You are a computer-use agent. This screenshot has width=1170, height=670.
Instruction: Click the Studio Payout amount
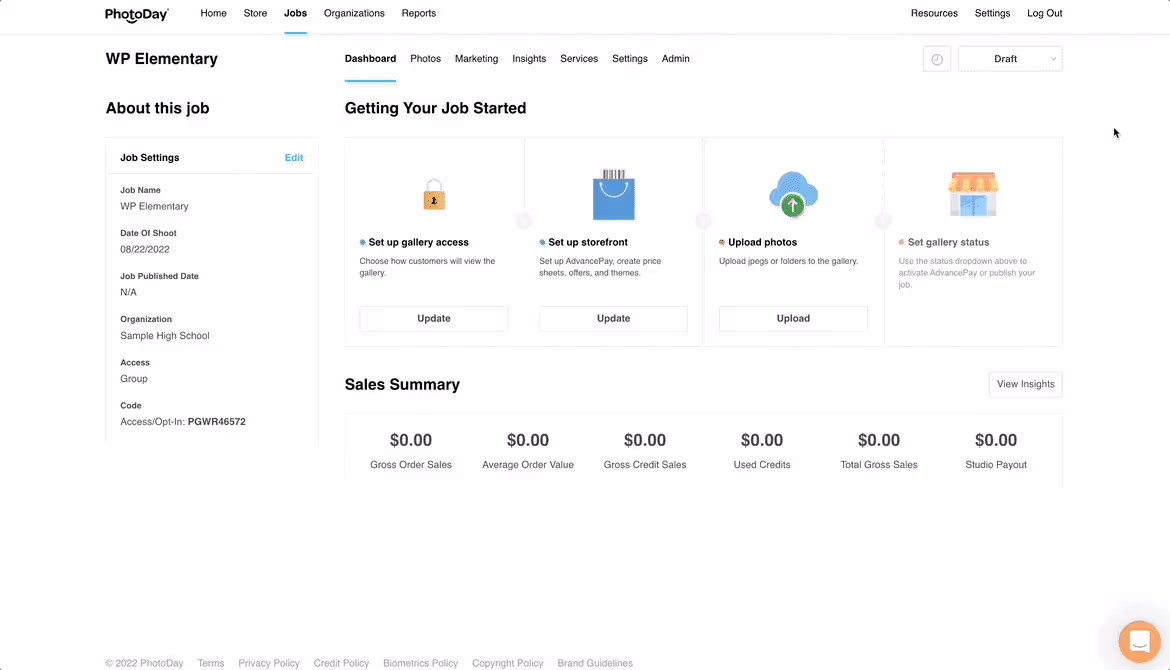point(996,440)
